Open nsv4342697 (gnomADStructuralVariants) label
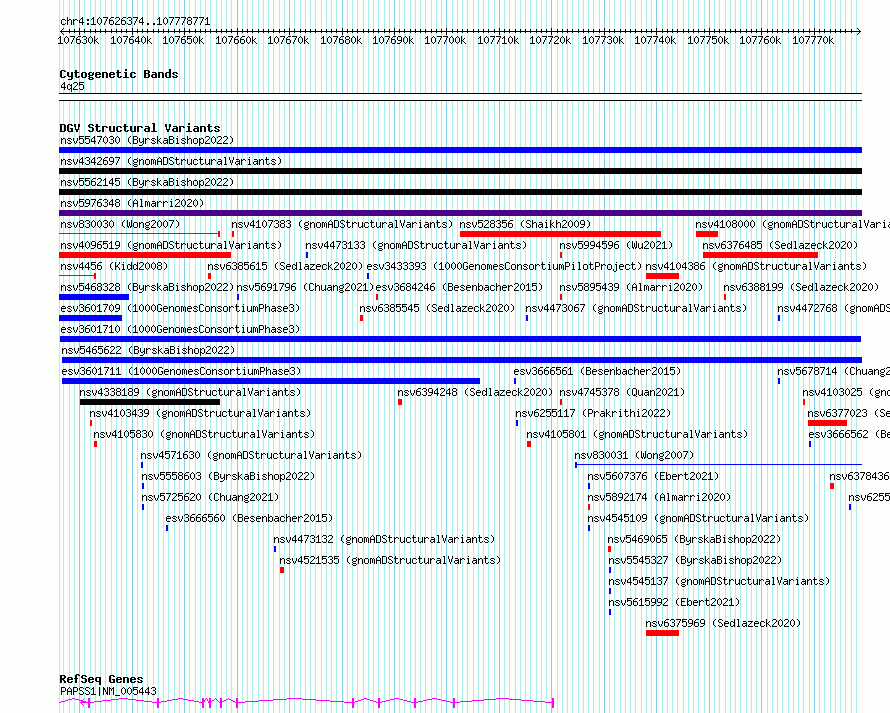The width and height of the screenshot is (890, 713). coord(171,161)
